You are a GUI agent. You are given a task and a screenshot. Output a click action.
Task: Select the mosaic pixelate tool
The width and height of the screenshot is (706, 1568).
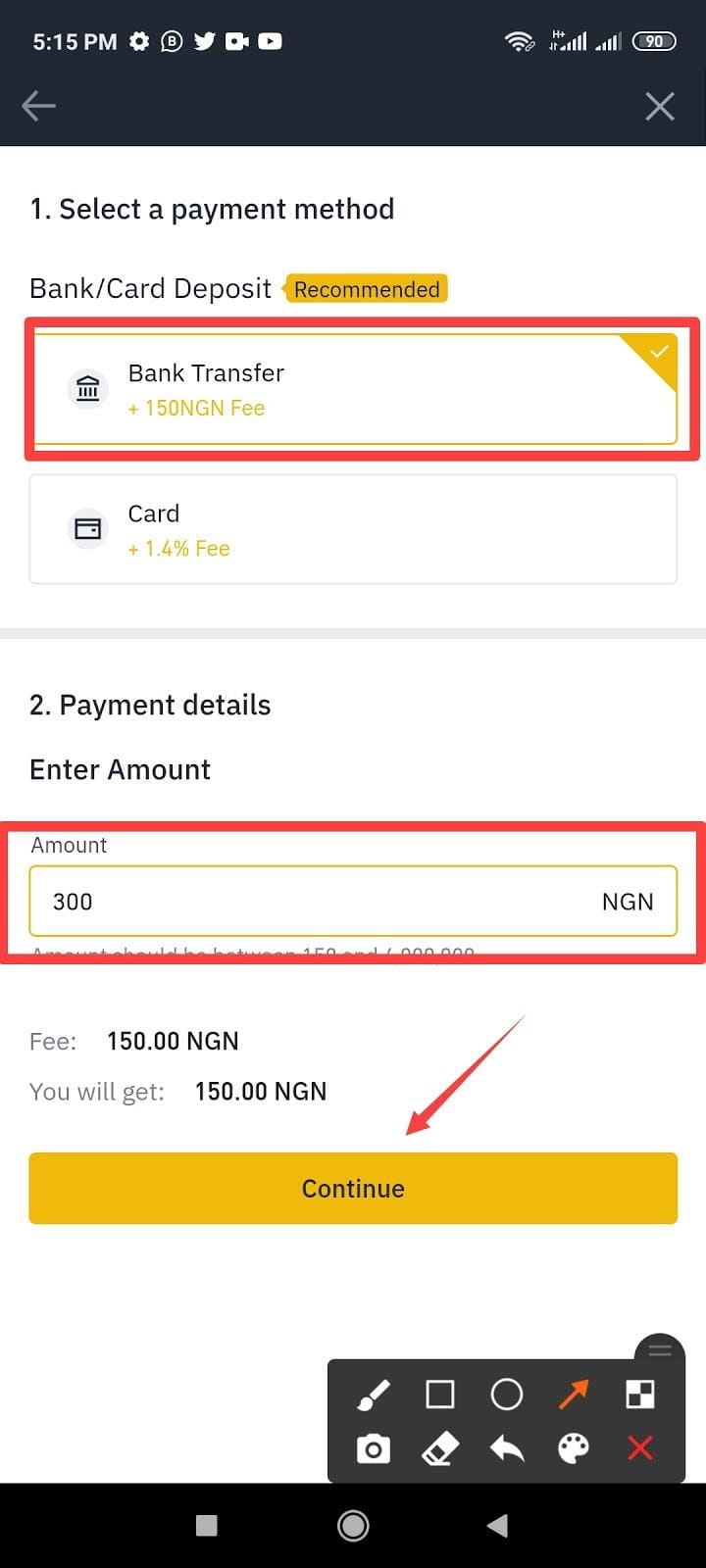click(x=640, y=1395)
